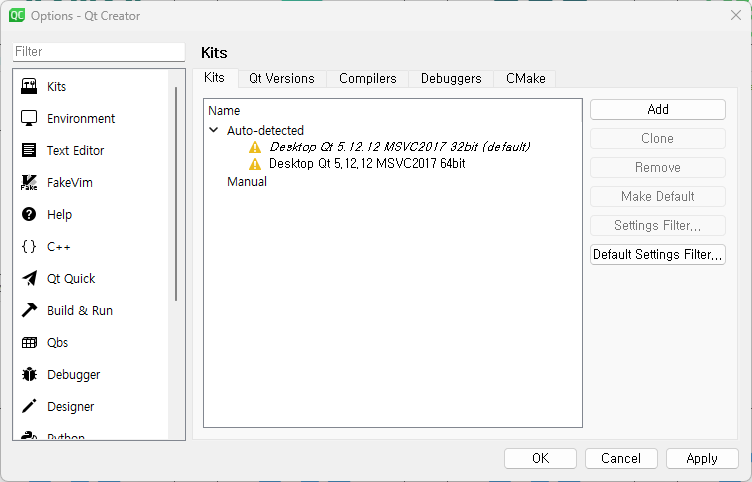This screenshot has height=482, width=752.
Task: Open the Debugger bug icon
Action: coord(29,374)
